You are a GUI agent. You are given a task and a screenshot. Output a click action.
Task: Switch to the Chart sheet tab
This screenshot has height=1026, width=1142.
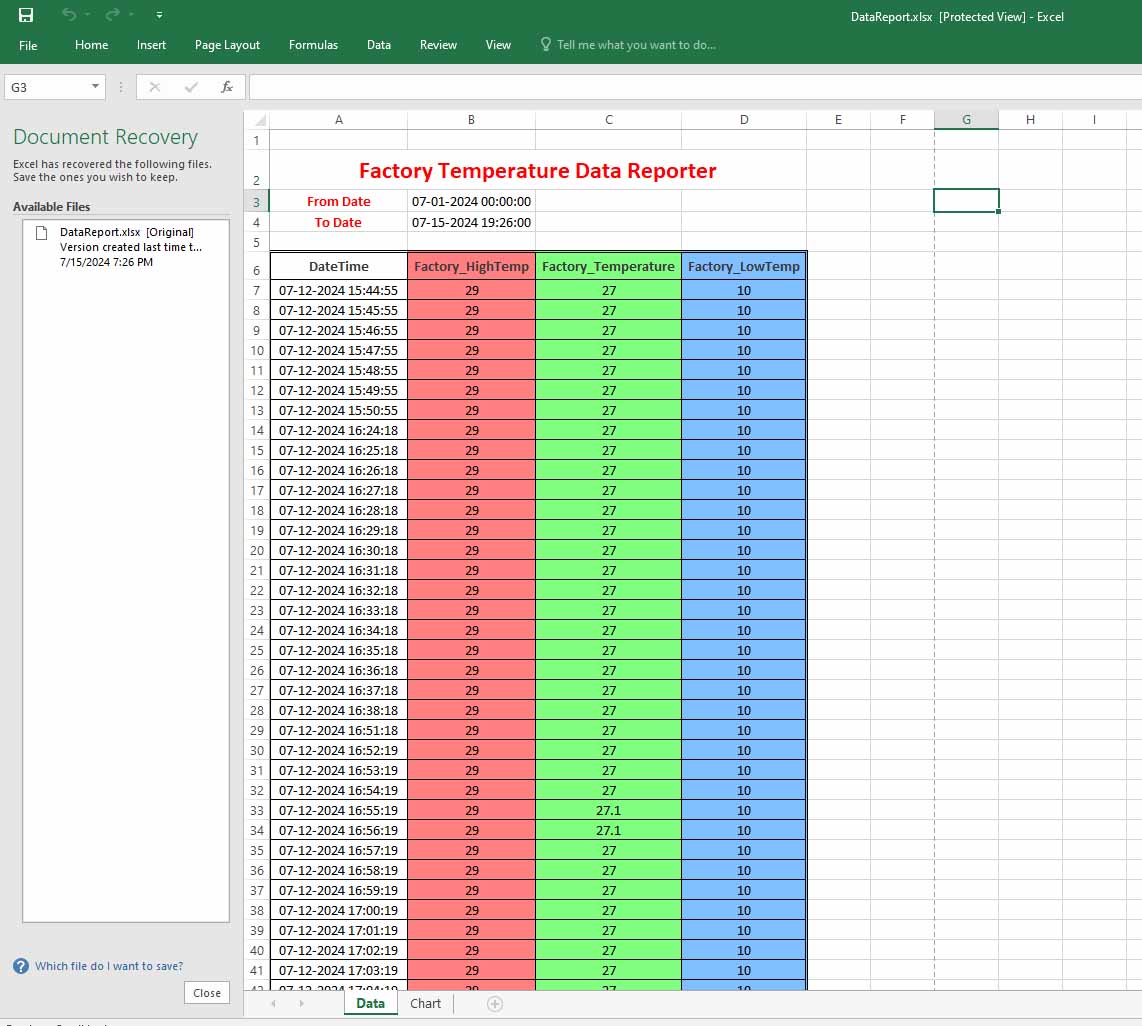[425, 1004]
